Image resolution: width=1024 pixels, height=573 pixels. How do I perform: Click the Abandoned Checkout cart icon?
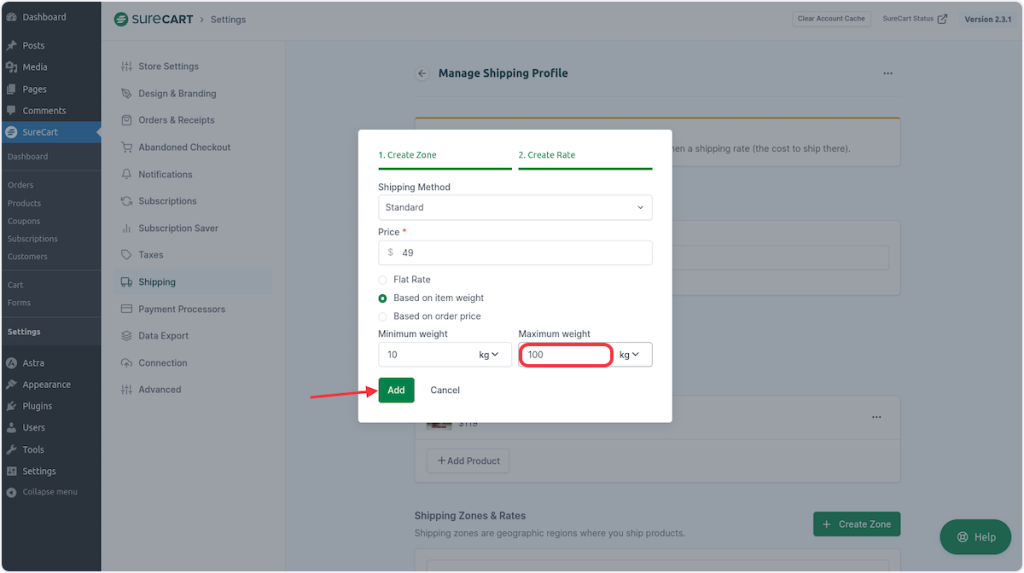click(126, 147)
